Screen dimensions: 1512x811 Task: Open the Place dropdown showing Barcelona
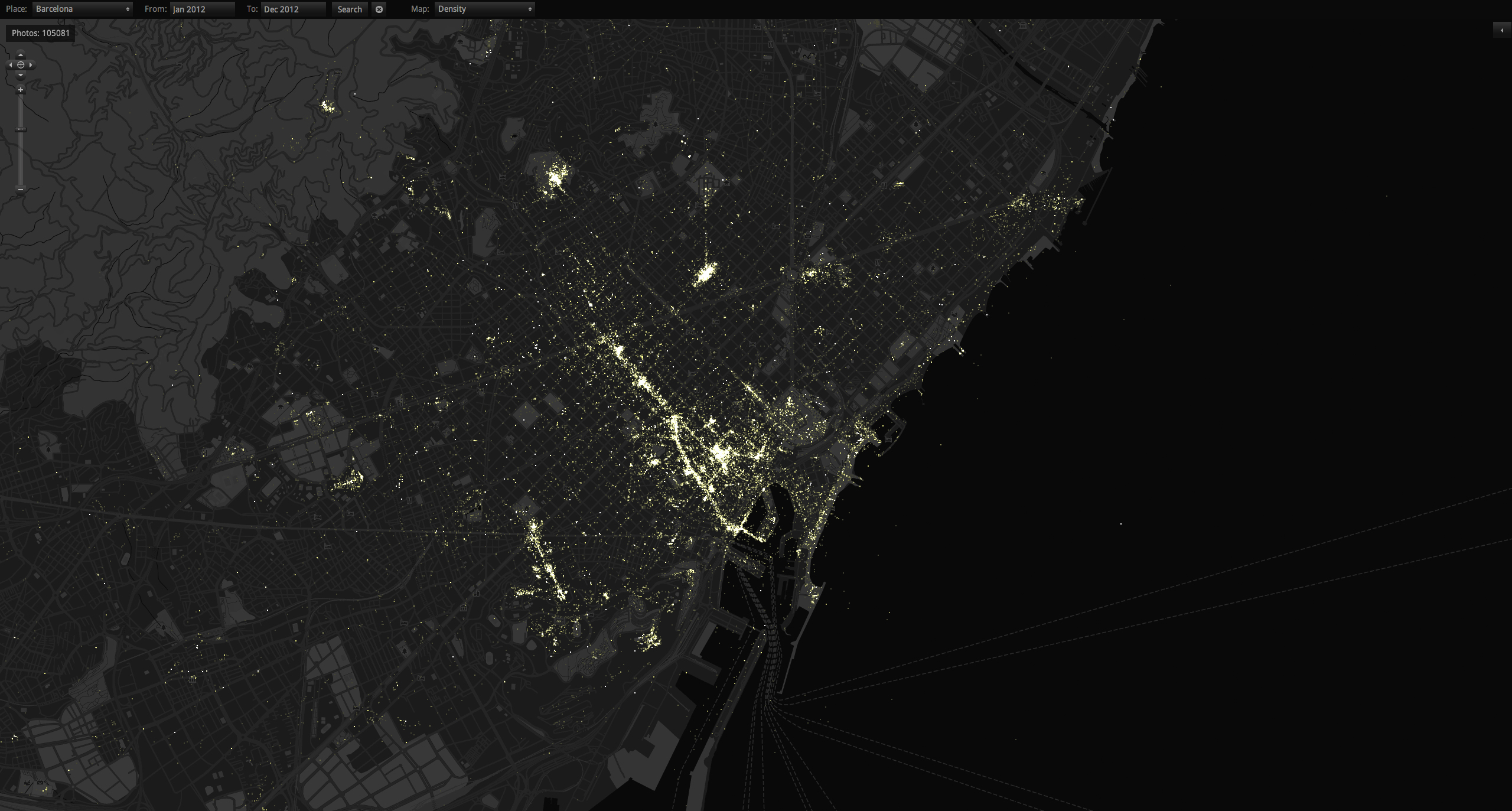83,9
